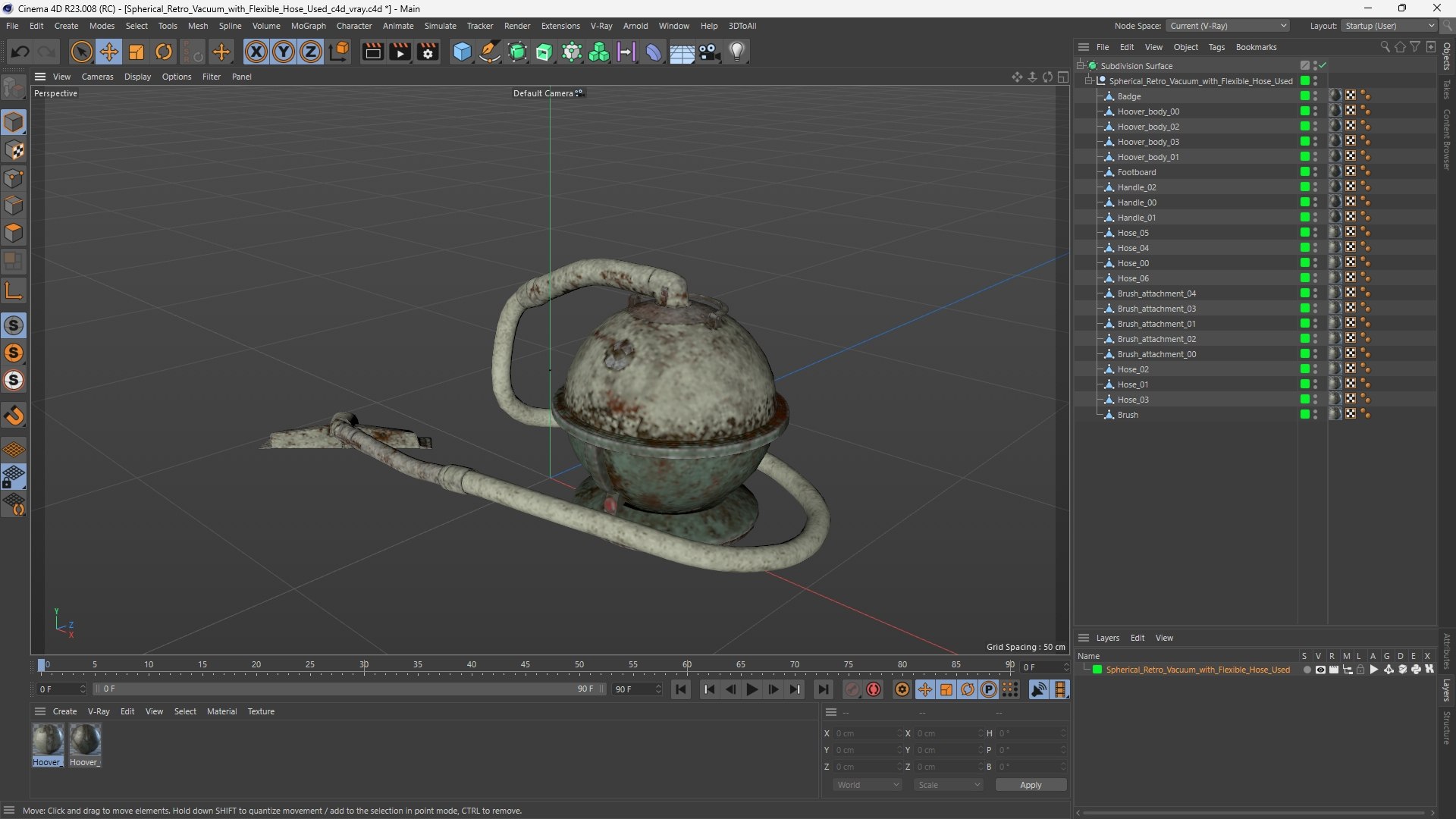Toggle X-axis lock button
The height and width of the screenshot is (819, 1456).
pyautogui.click(x=256, y=52)
